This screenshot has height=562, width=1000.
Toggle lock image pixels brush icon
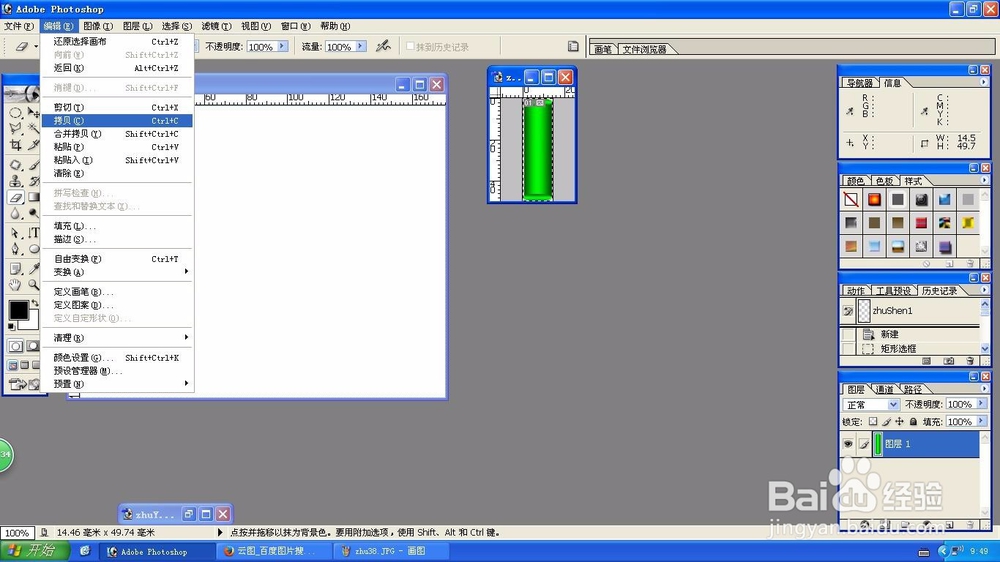[886, 422]
